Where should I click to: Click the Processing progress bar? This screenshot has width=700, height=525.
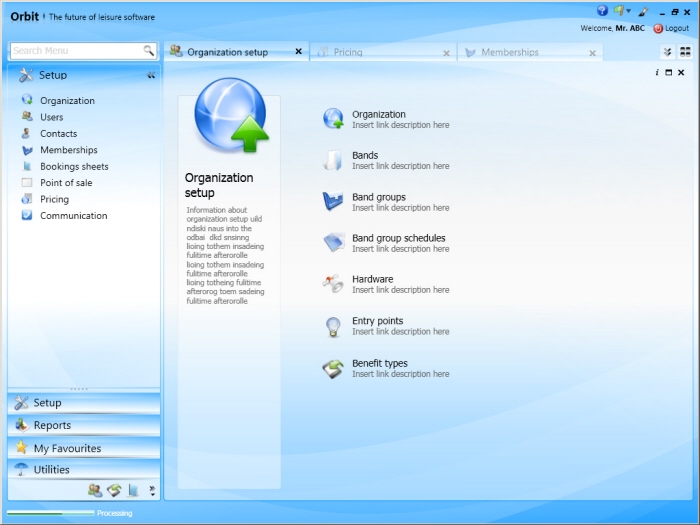coord(50,513)
